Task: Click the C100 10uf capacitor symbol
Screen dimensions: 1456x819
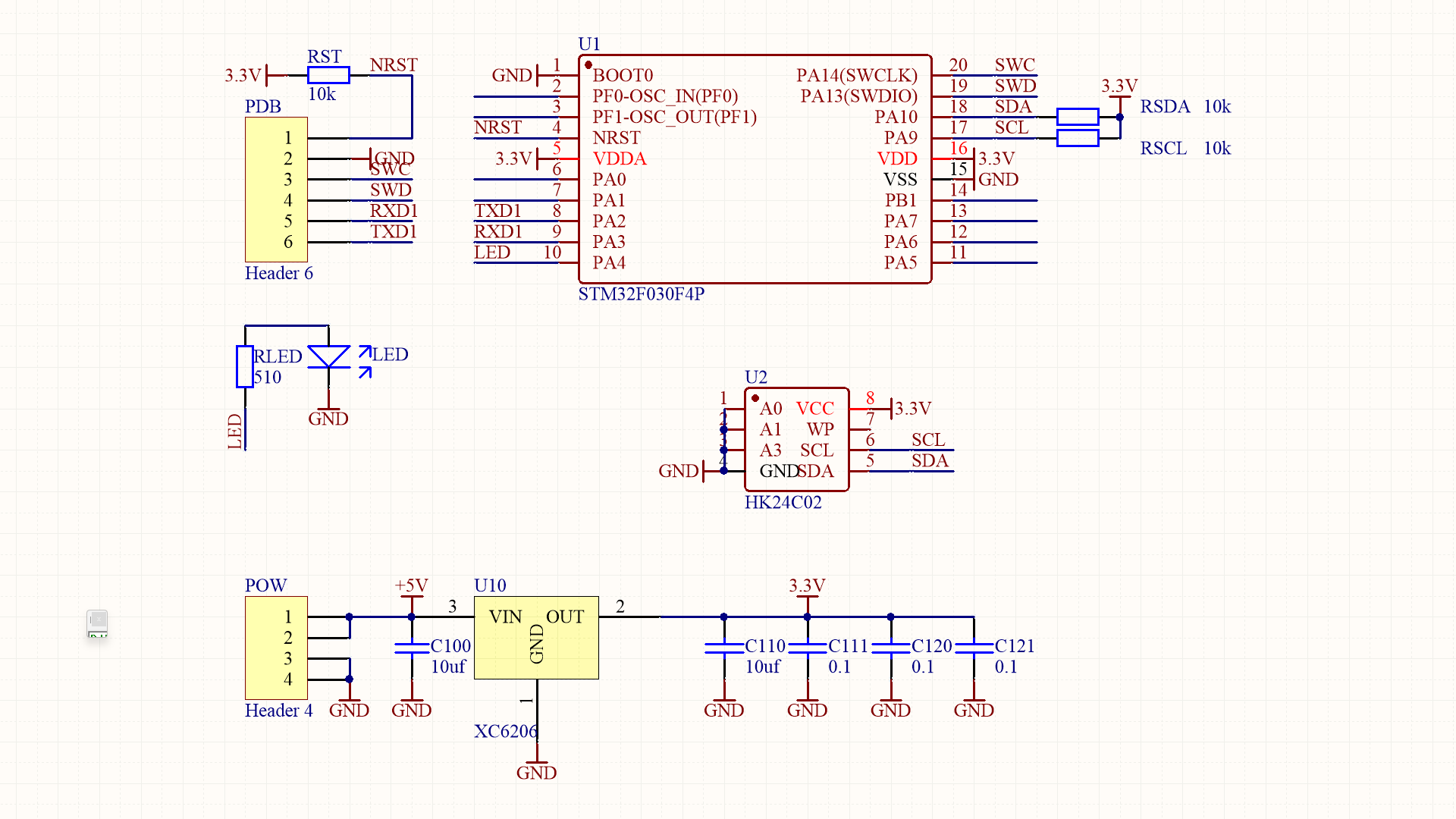Action: click(x=412, y=648)
